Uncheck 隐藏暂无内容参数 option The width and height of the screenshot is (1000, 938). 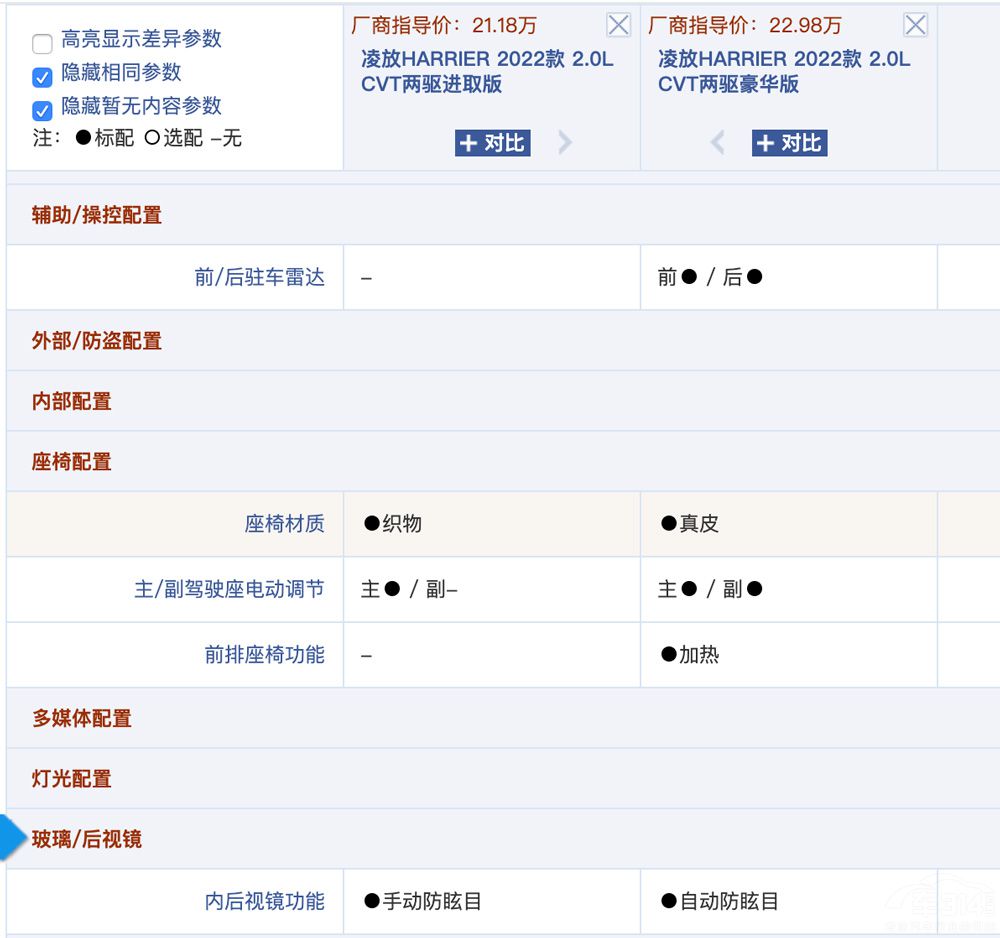point(42,109)
